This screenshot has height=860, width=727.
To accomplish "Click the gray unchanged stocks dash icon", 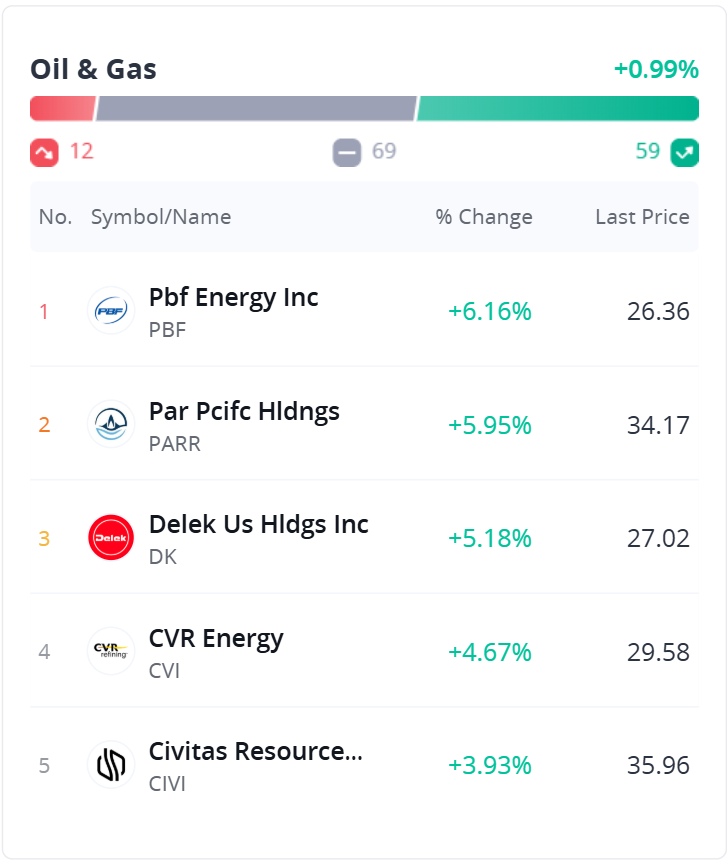I will [x=347, y=152].
